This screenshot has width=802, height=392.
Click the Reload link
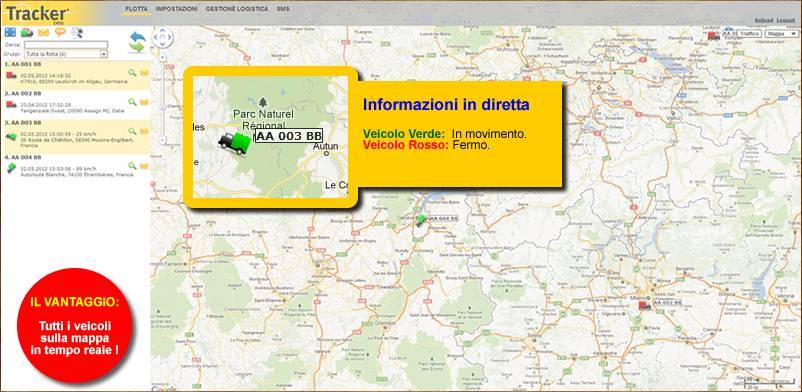[x=764, y=20]
